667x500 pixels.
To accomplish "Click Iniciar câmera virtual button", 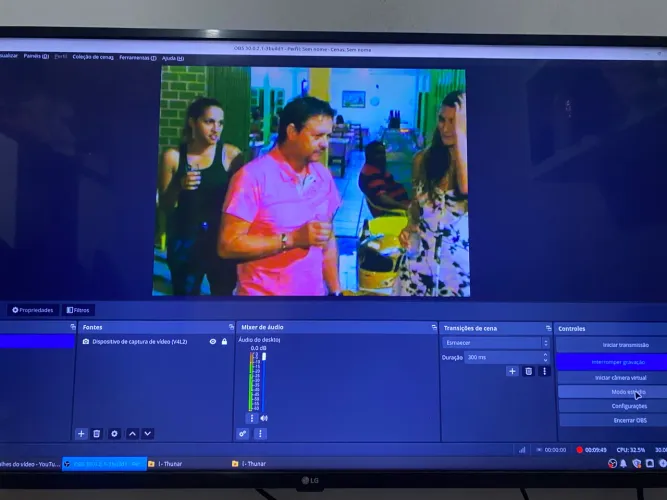I will (613, 378).
